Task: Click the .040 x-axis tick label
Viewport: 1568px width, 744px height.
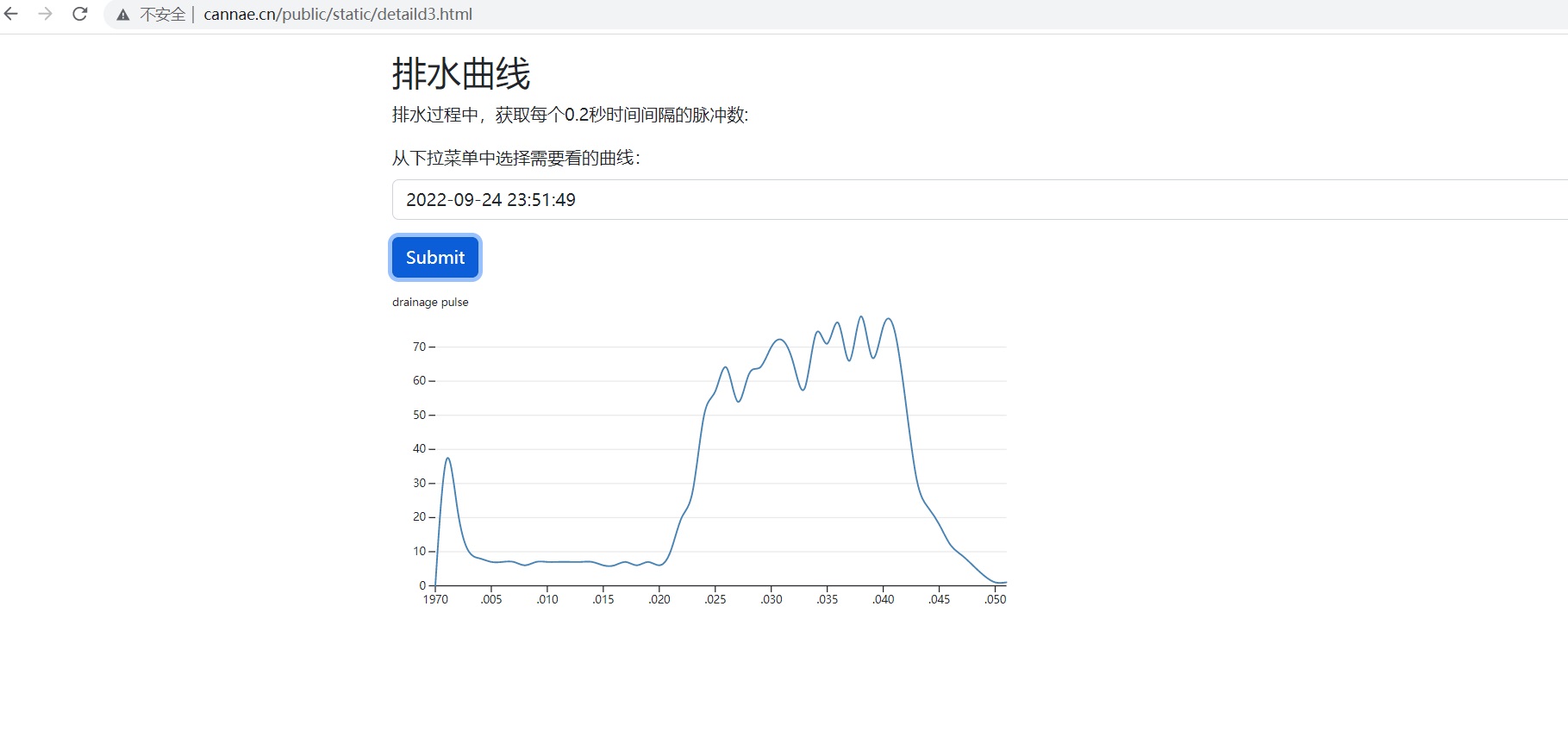Action: coord(884,599)
